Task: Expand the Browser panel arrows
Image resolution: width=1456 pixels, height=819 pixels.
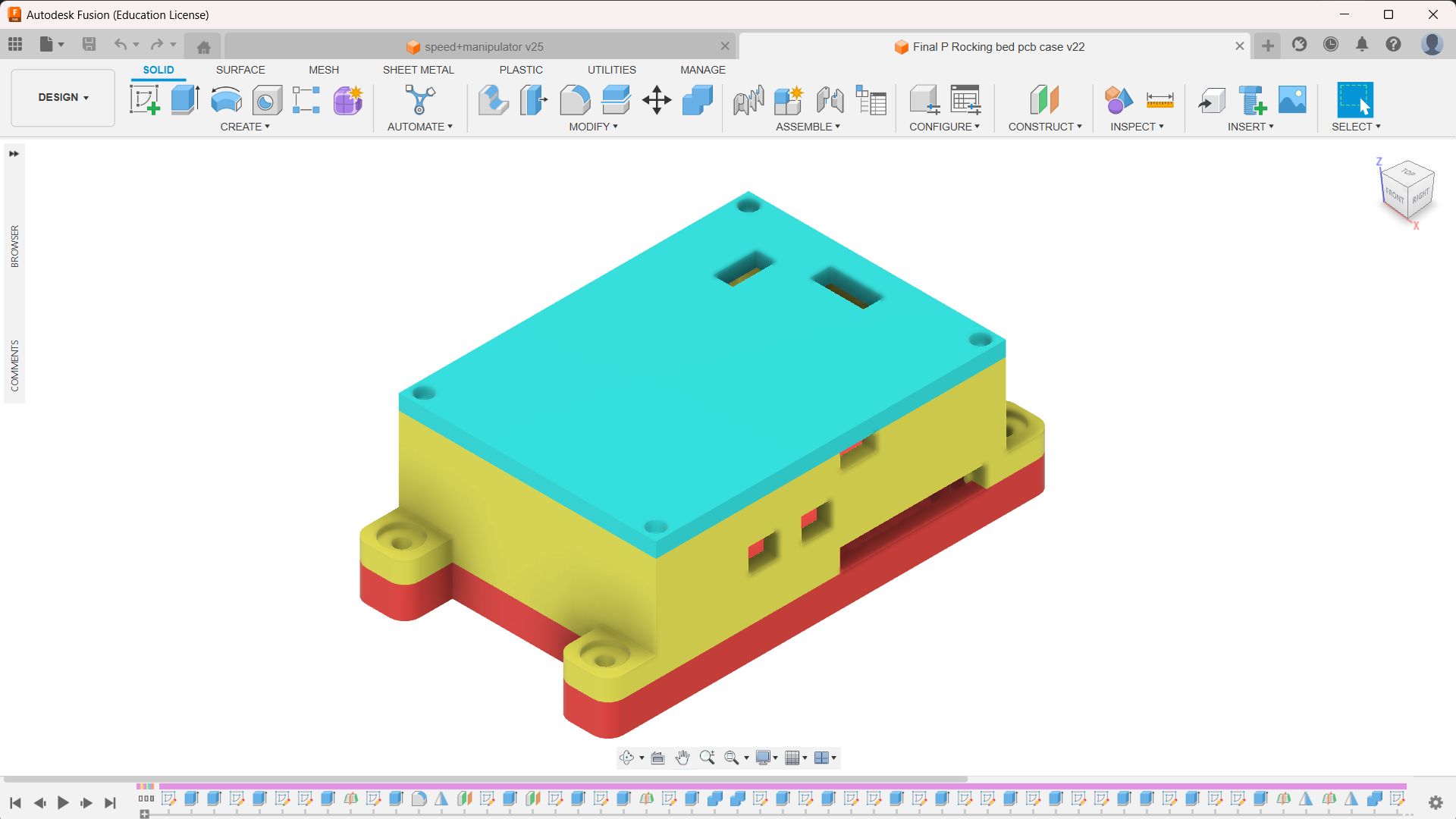Action: click(14, 154)
